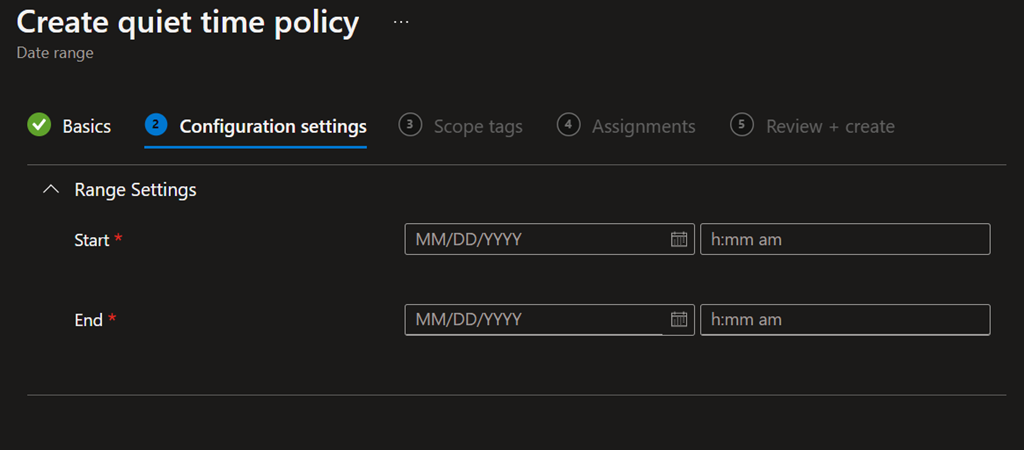The image size is (1024, 450).
Task: Click the step 2 circle icon
Action: click(155, 125)
